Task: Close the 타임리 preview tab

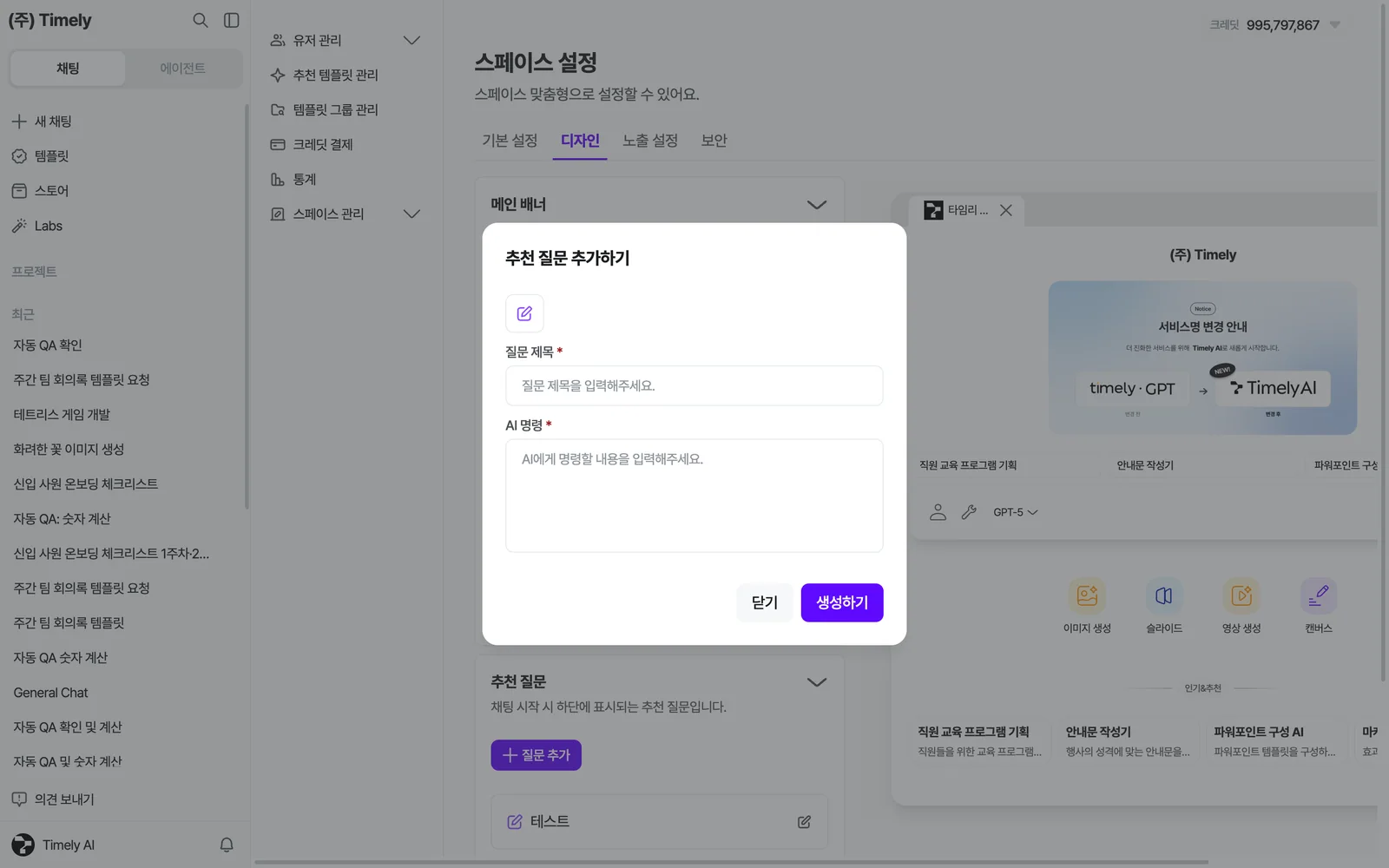Action: coord(1006,210)
